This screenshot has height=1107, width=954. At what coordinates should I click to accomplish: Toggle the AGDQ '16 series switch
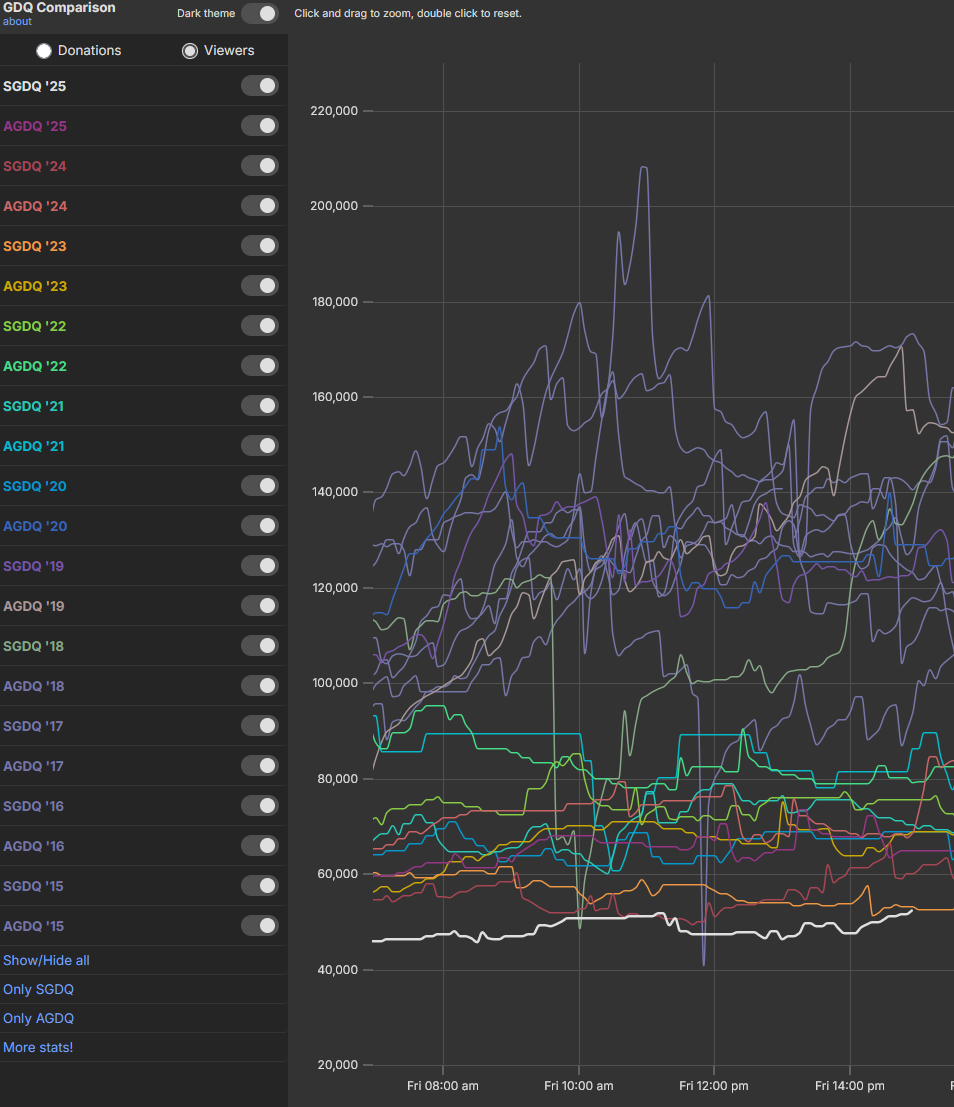click(x=259, y=846)
